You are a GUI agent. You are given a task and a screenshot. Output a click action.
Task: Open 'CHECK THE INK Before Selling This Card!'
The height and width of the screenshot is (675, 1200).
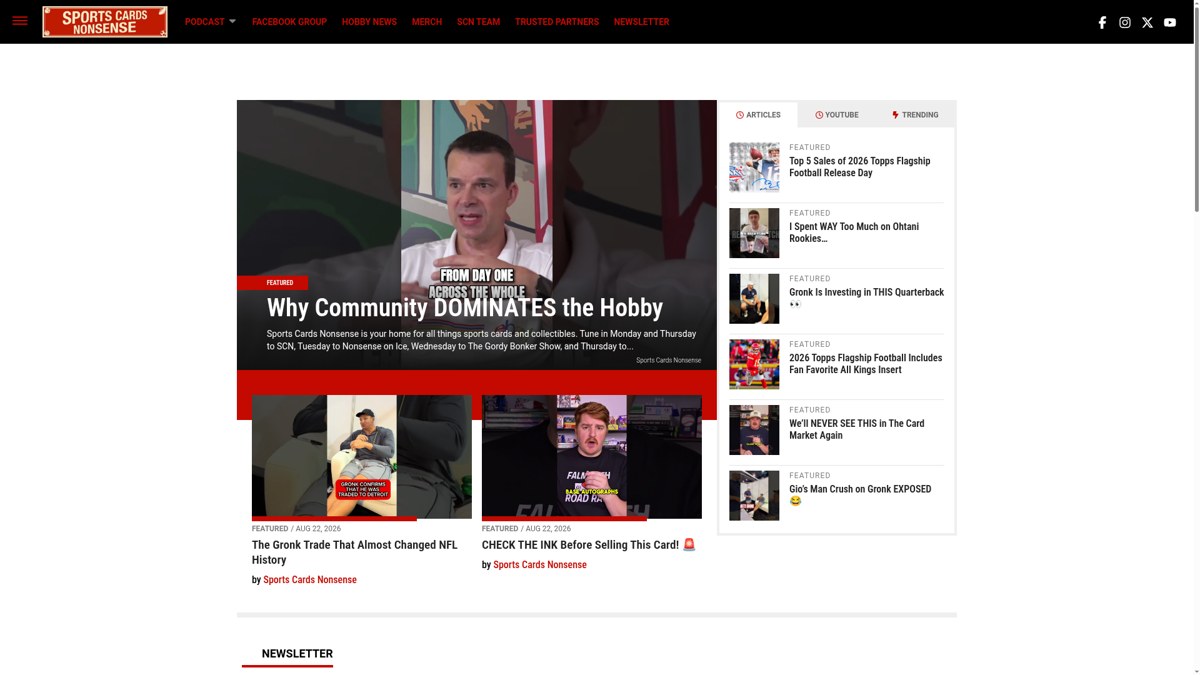pos(589,545)
